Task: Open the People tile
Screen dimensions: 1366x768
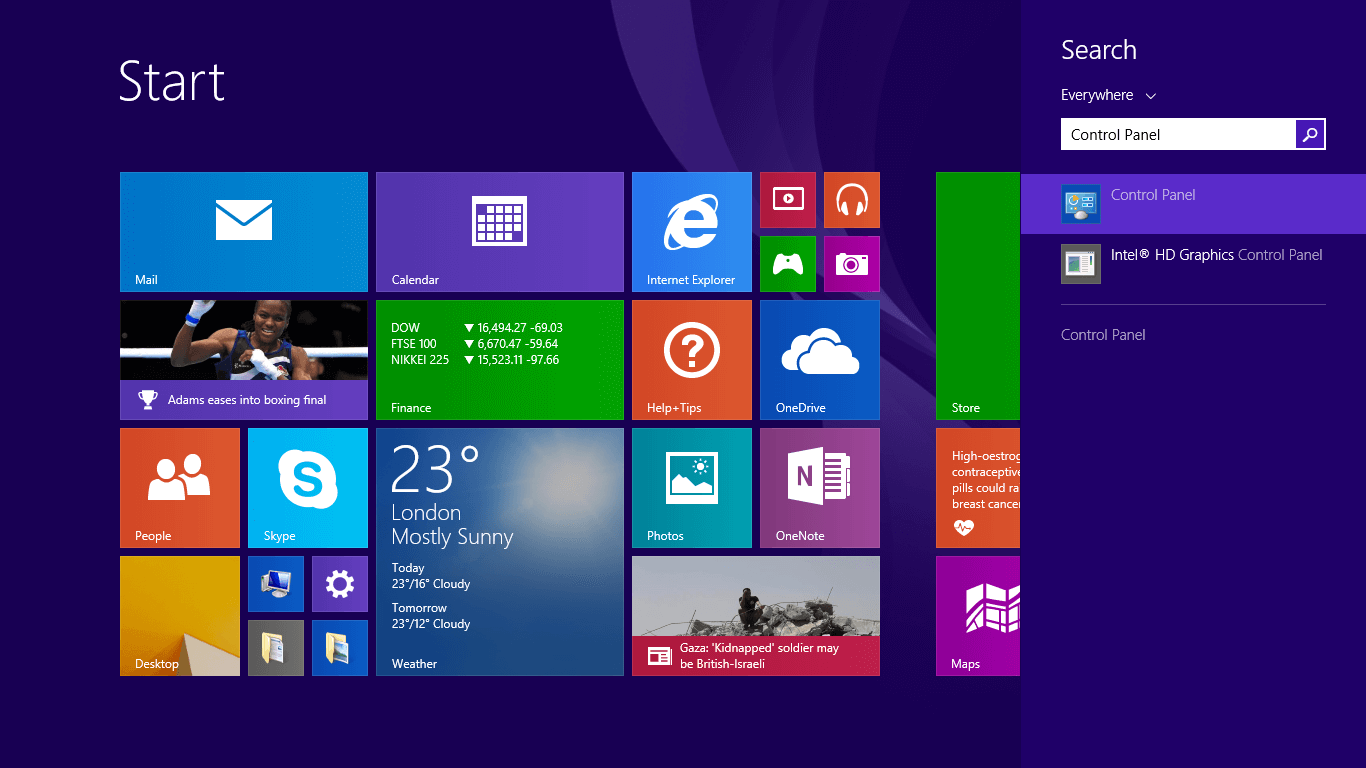Action: click(x=180, y=488)
